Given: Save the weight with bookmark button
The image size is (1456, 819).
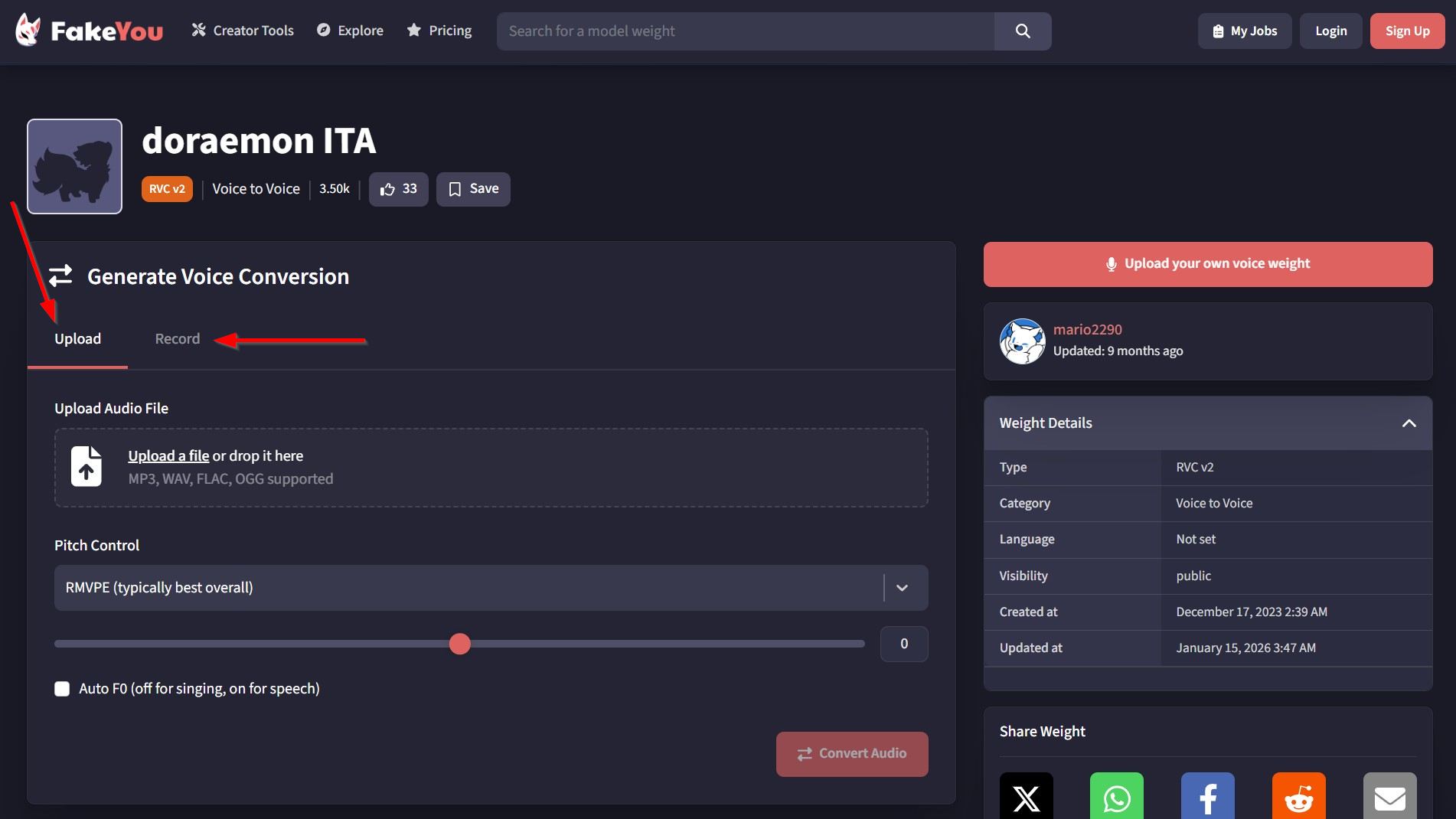Looking at the screenshot, I should pyautogui.click(x=473, y=189).
